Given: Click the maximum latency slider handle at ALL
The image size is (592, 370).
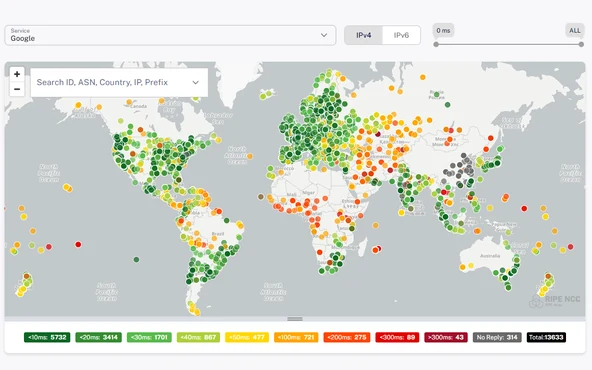Looking at the screenshot, I should pos(581,44).
